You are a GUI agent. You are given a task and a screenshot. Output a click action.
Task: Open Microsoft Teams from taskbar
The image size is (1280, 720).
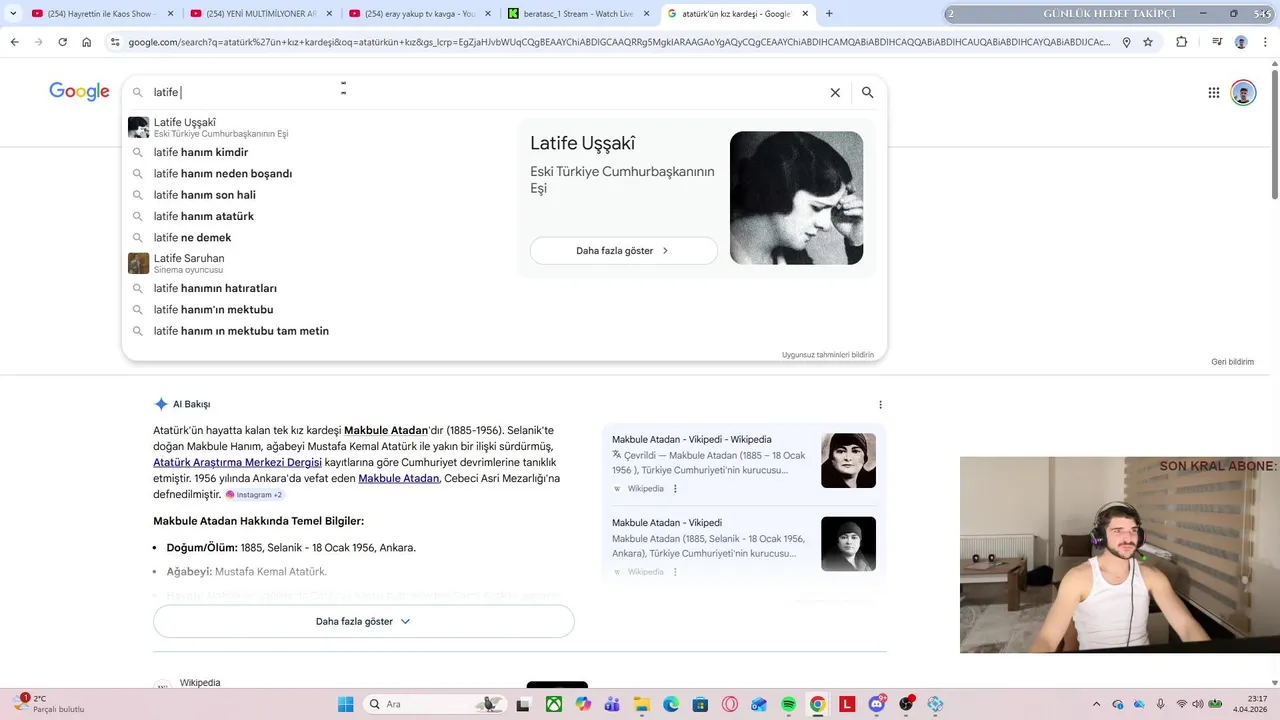point(612,704)
